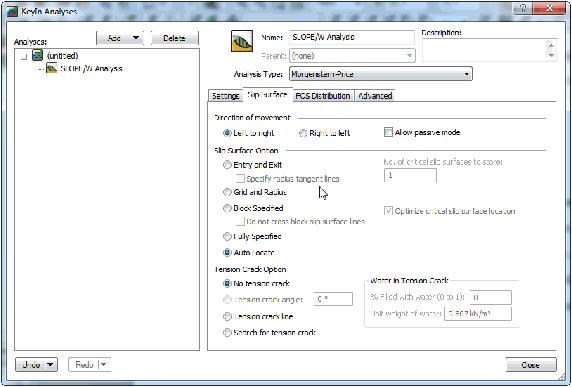Select Tension crack angle radio option
572x387 pixels.
(x=227, y=299)
